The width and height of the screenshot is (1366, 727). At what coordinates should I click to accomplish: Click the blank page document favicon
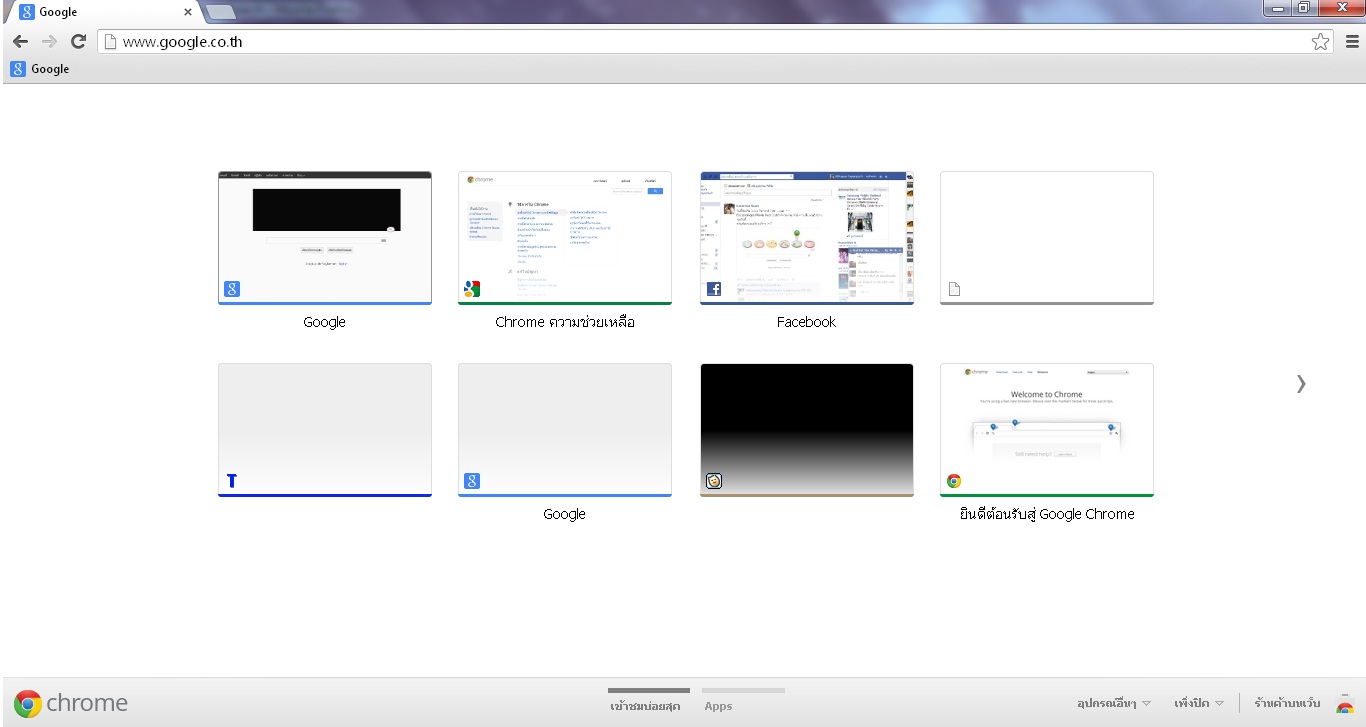click(954, 289)
